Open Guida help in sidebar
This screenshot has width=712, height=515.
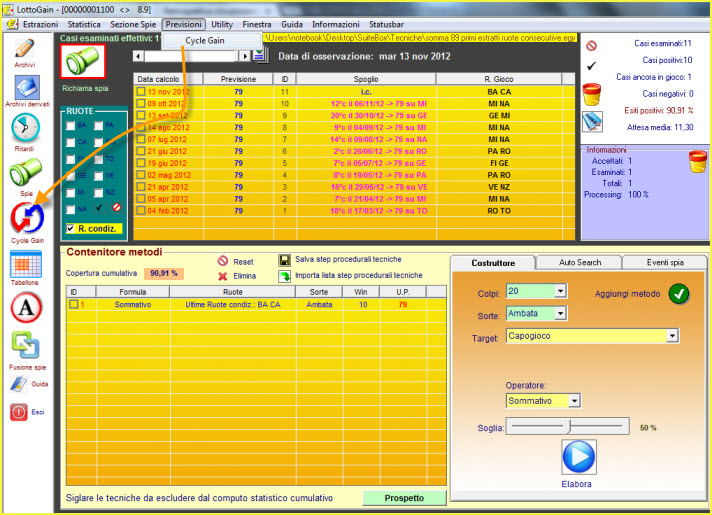pos(19,384)
